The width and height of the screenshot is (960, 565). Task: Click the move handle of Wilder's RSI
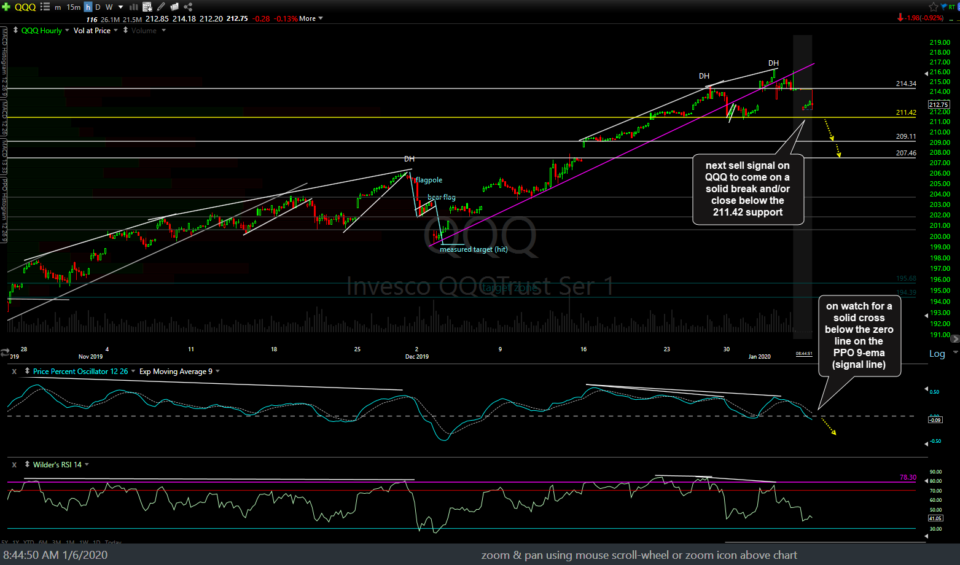[27, 464]
